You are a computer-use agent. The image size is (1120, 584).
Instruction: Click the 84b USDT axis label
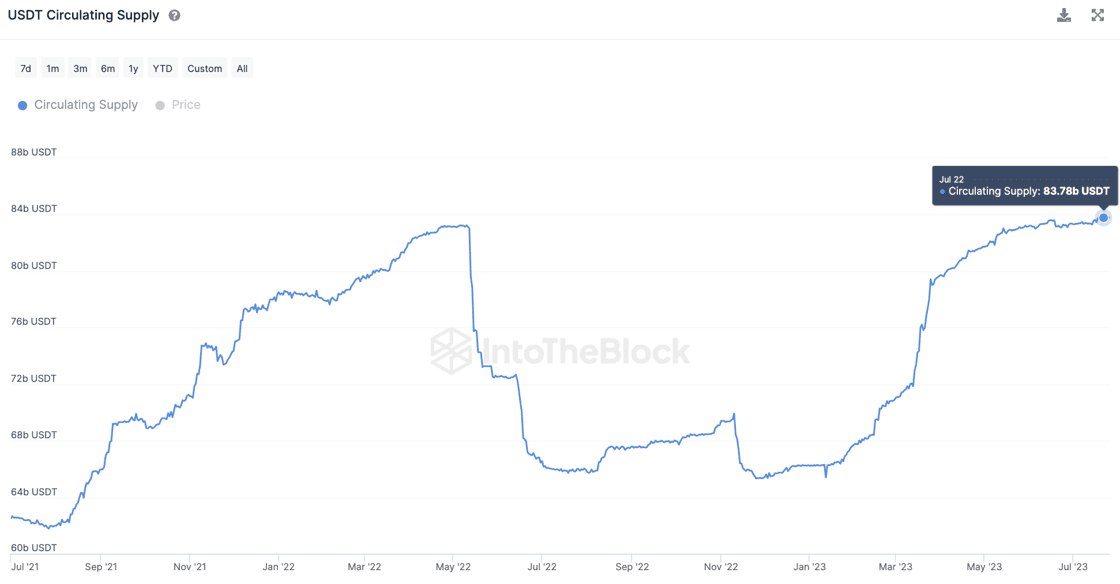click(34, 209)
